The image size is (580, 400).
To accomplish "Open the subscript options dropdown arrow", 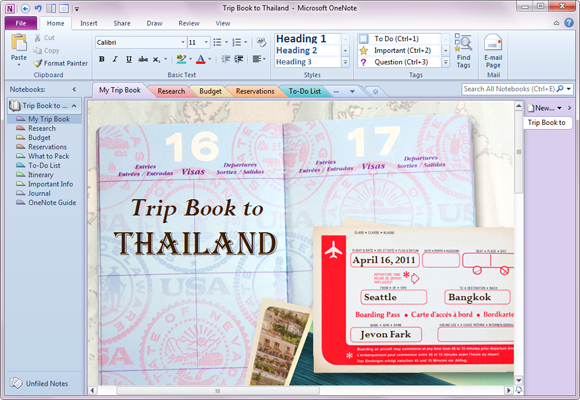I will pos(165,59).
